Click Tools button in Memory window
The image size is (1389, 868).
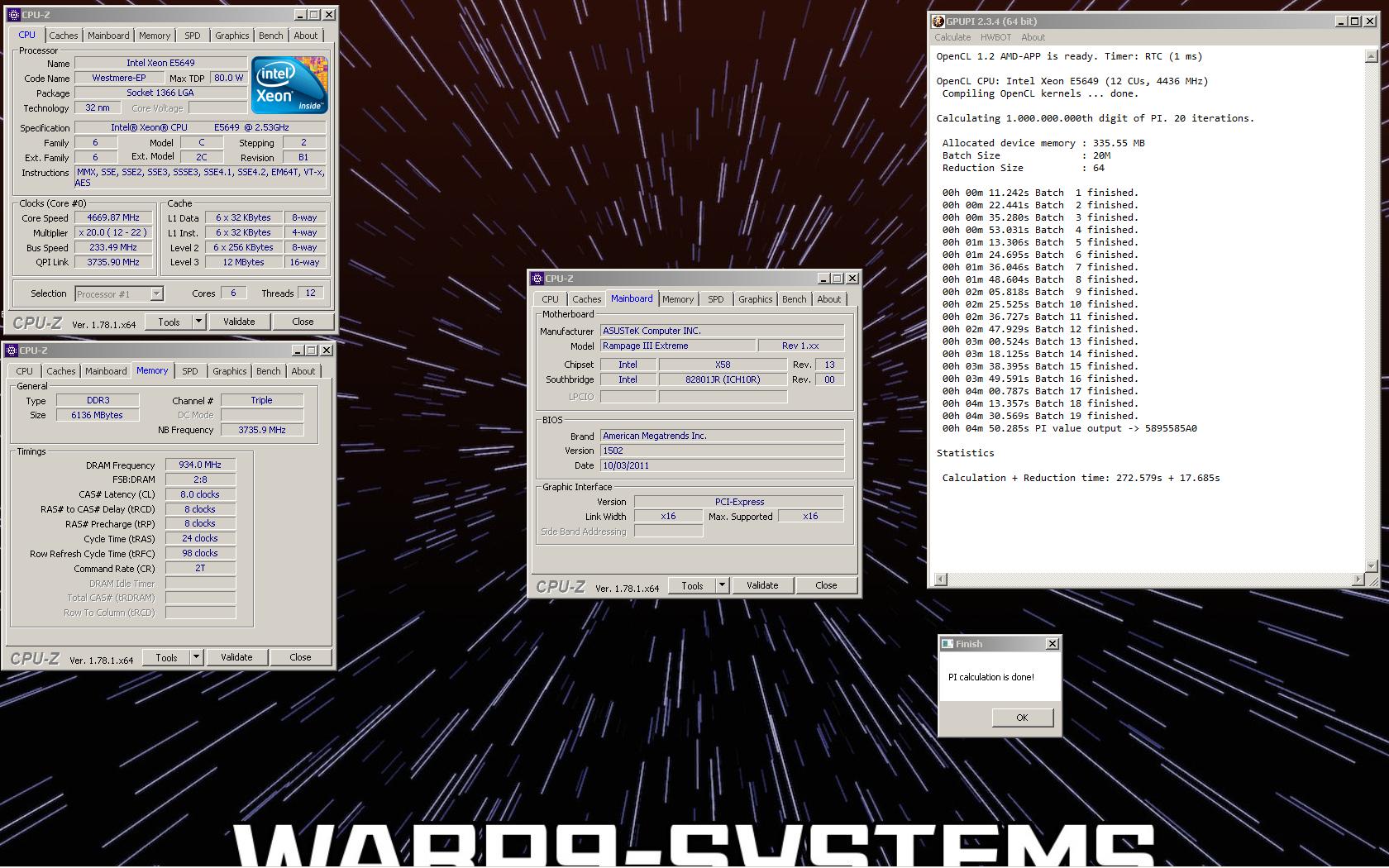pyautogui.click(x=166, y=657)
